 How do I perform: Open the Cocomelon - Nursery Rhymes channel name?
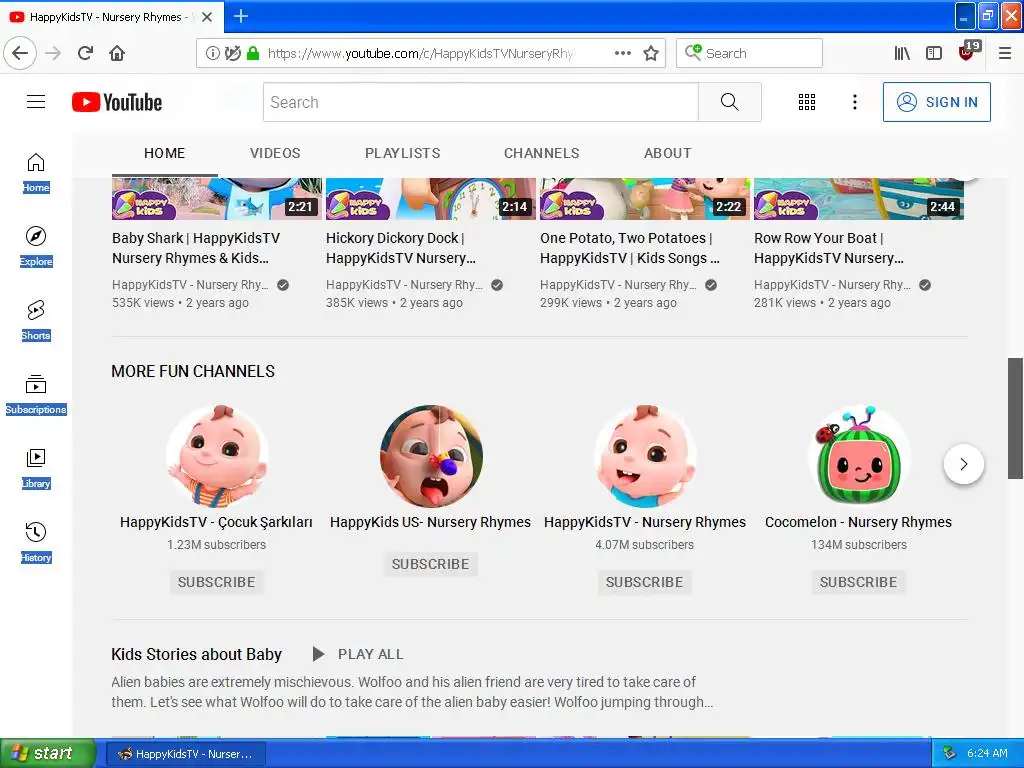pos(858,522)
